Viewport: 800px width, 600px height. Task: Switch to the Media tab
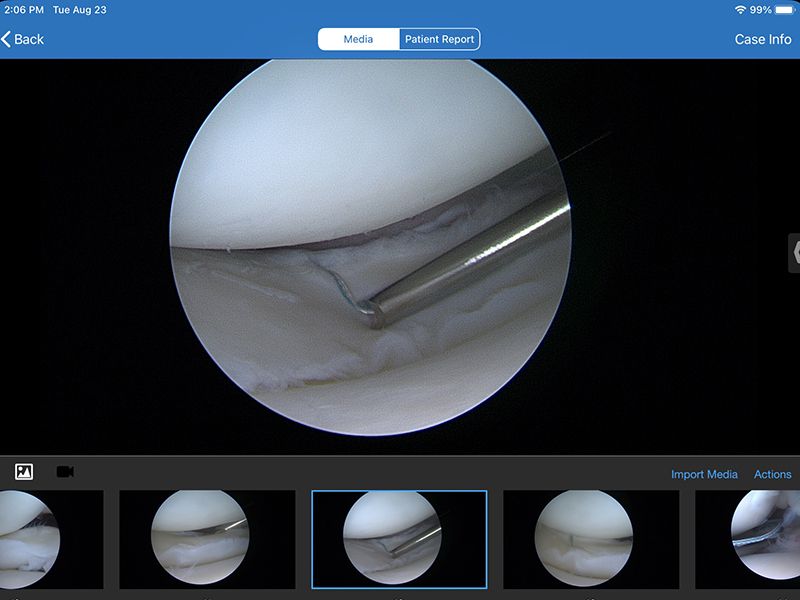358,39
